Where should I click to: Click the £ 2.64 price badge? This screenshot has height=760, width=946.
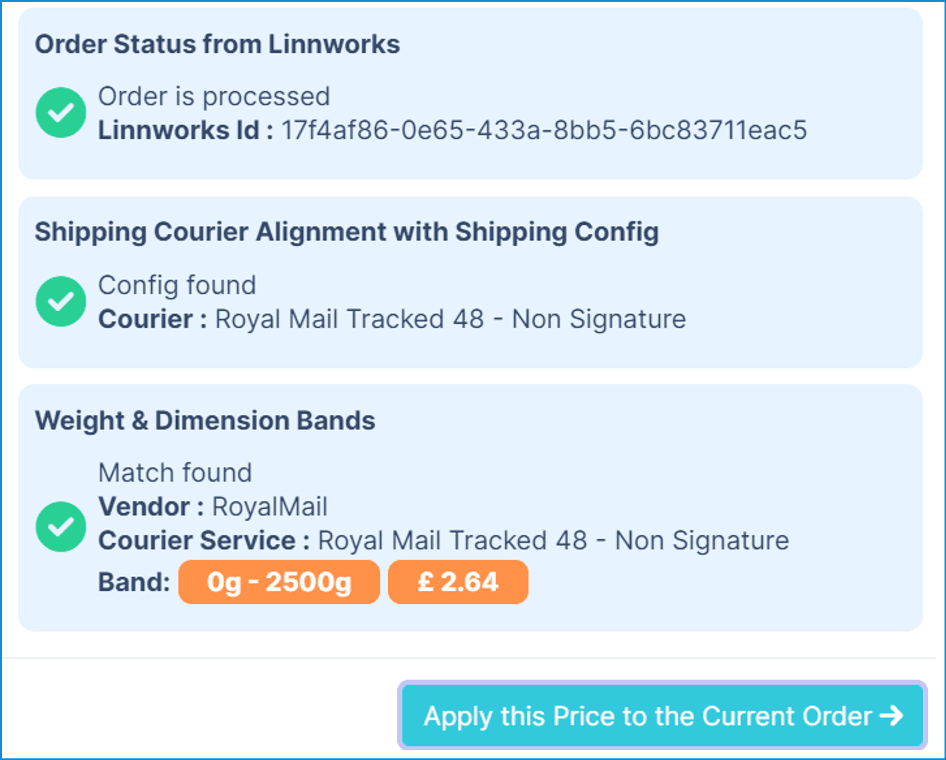(x=458, y=582)
